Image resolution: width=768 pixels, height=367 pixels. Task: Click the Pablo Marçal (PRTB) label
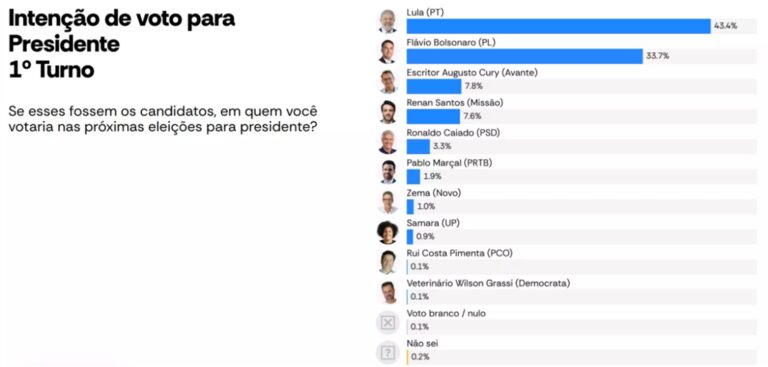[449, 163]
